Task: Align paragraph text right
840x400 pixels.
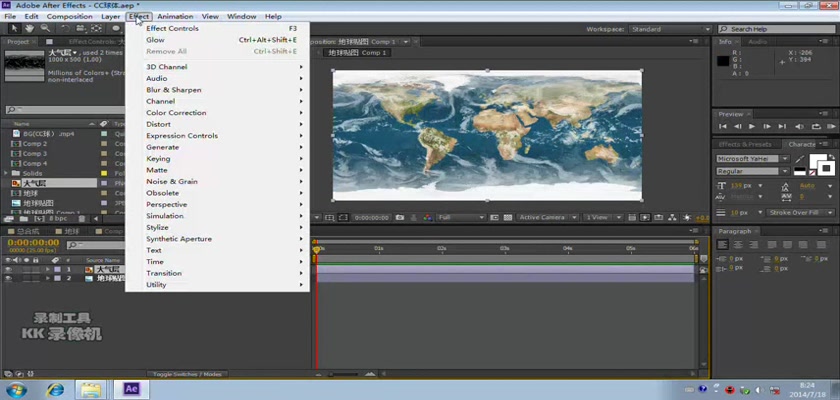Action: [x=754, y=244]
